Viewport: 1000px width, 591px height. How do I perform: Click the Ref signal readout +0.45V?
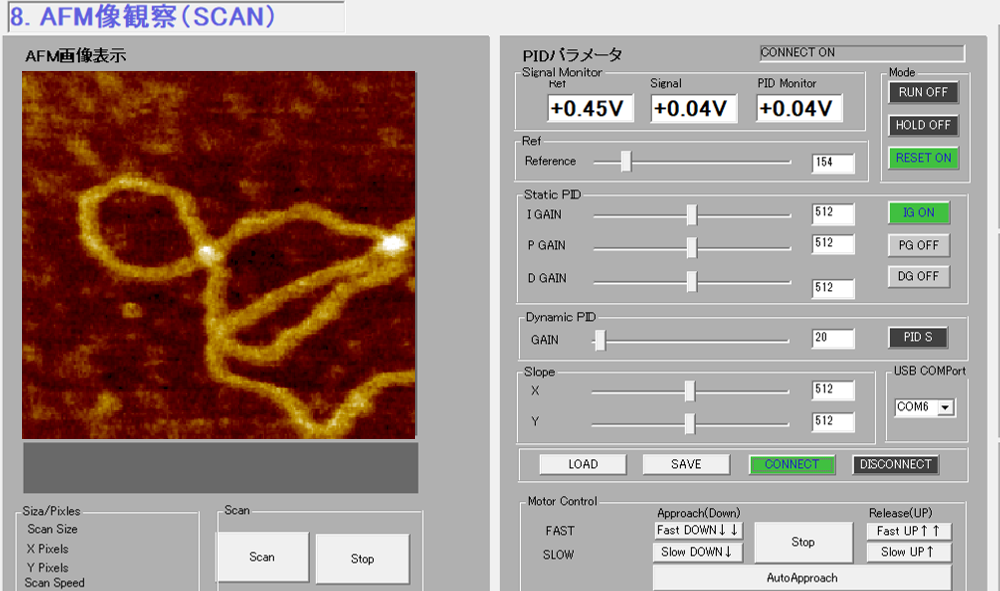click(x=590, y=108)
